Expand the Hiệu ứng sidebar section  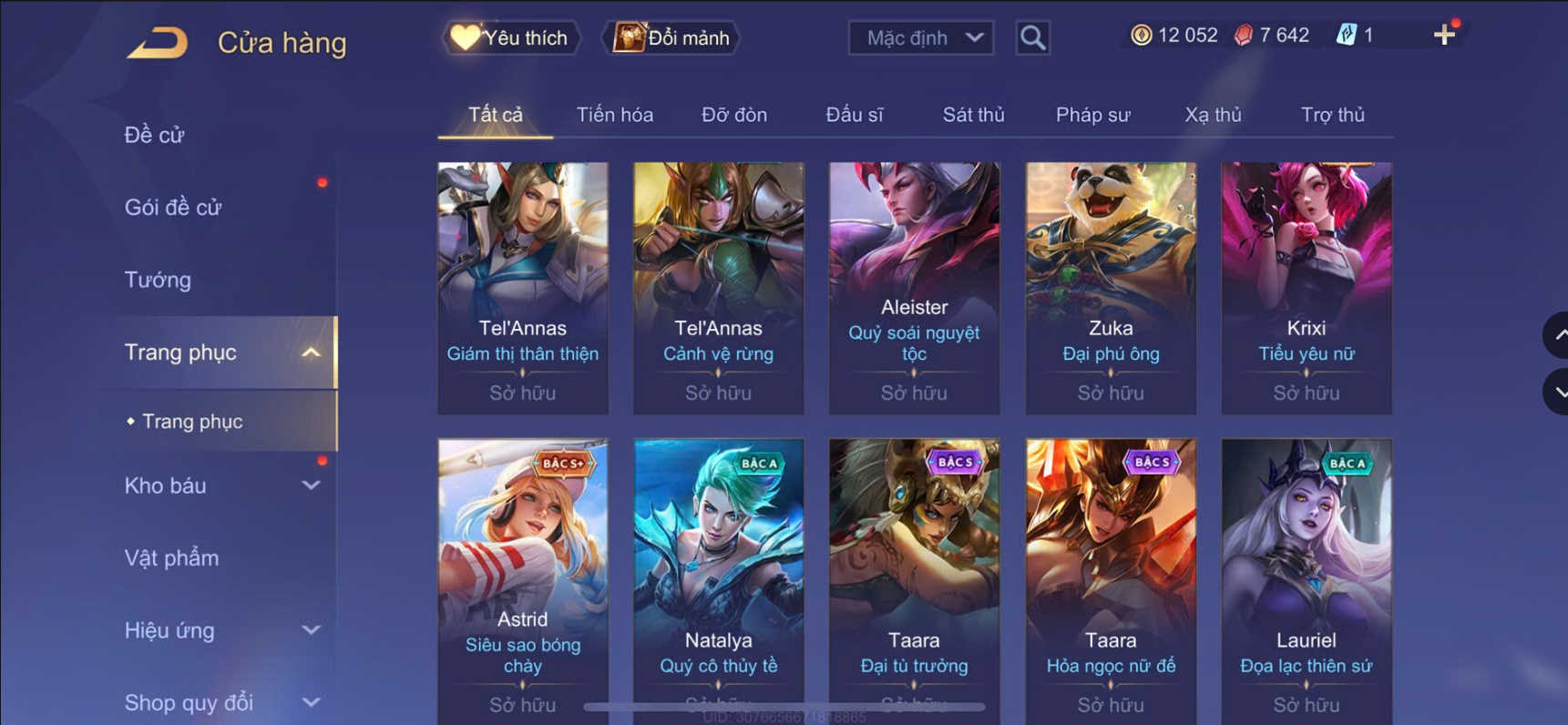click(311, 630)
